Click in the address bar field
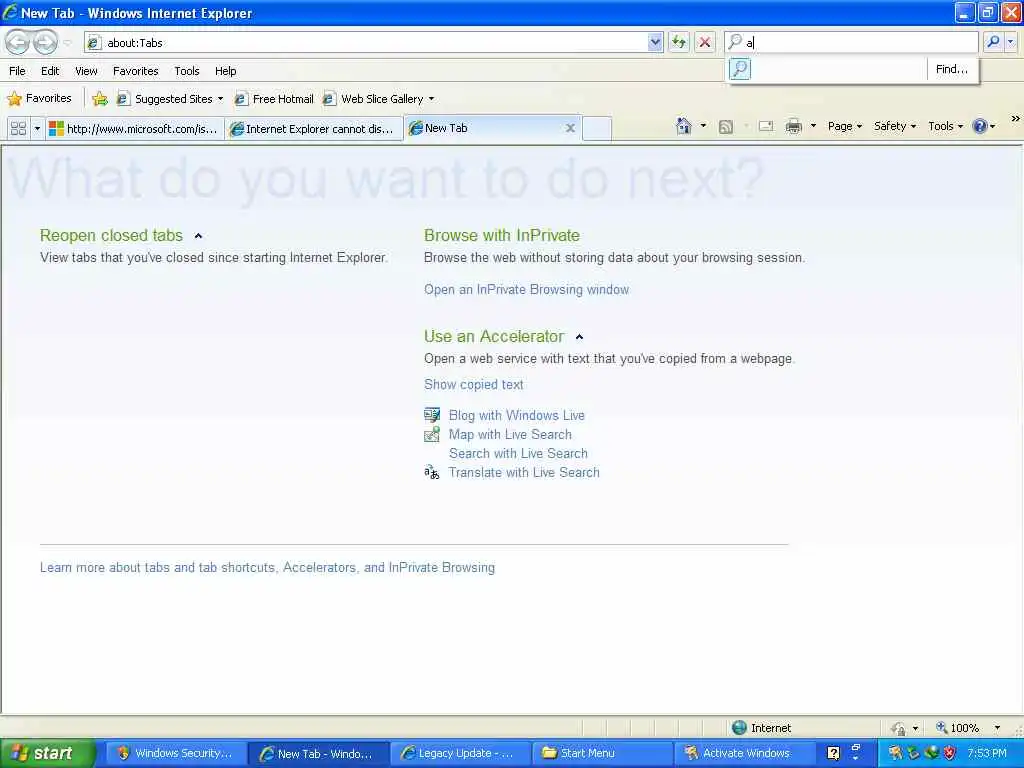The image size is (1024, 768). pos(373,42)
